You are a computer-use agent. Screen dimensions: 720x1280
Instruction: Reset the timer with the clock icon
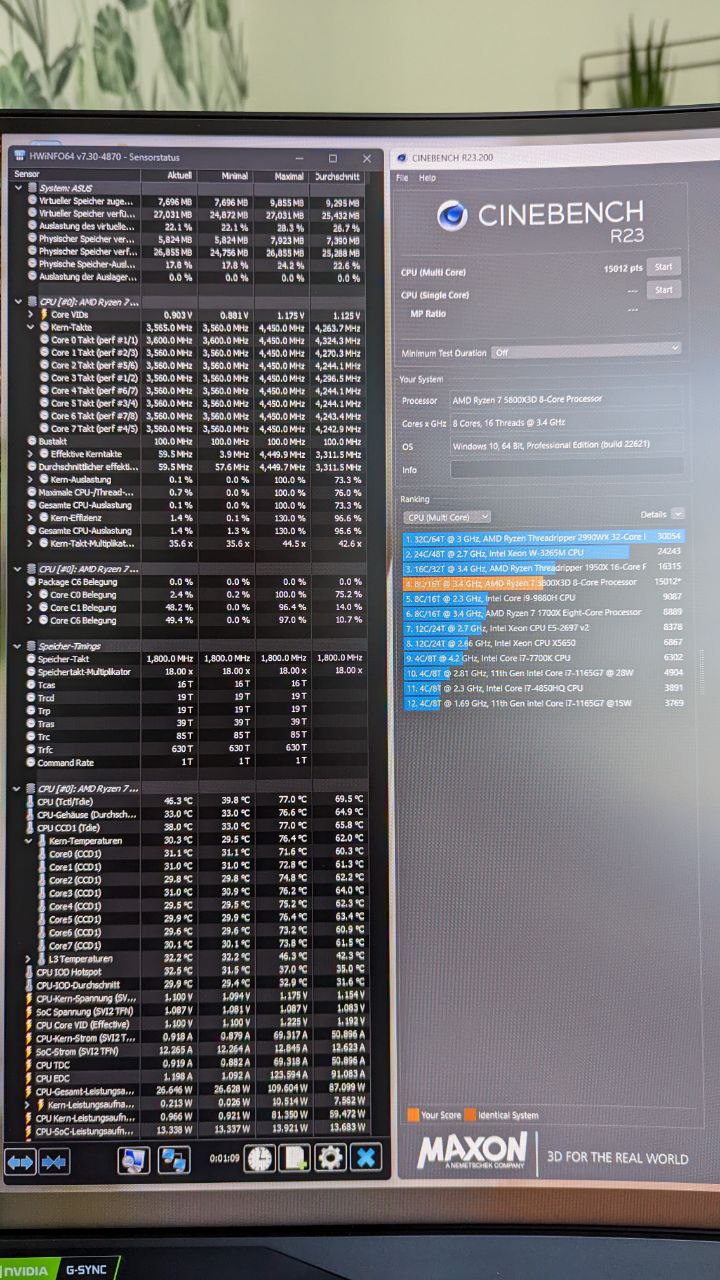click(x=260, y=1158)
